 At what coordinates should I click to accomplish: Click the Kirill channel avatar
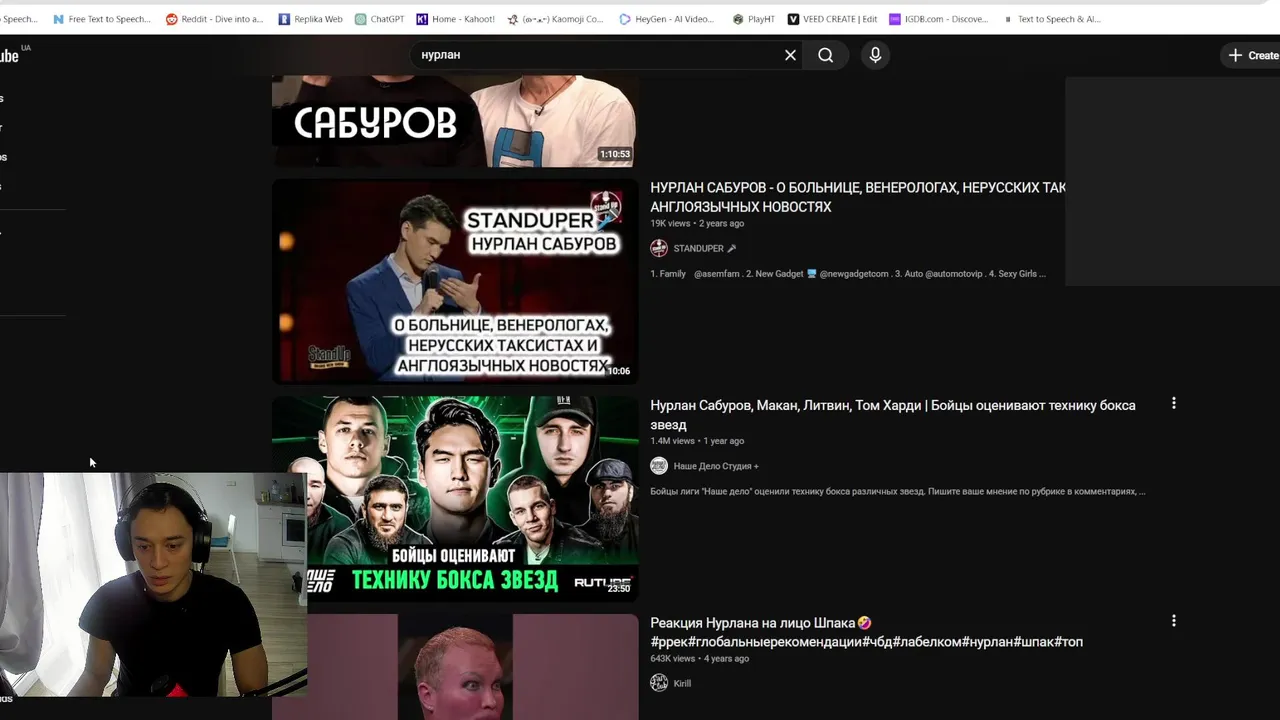[659, 683]
